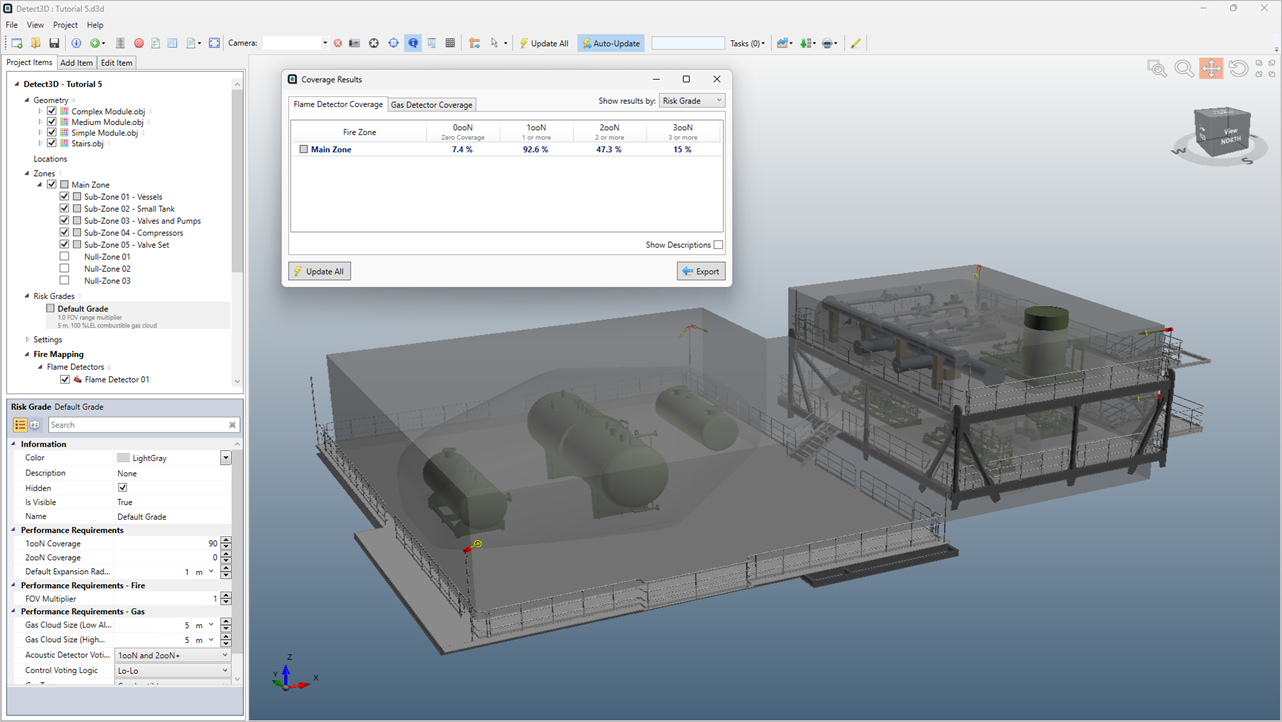This screenshot has width=1282, height=722.
Task: Click the yellow pencil annotation icon
Action: 856,43
